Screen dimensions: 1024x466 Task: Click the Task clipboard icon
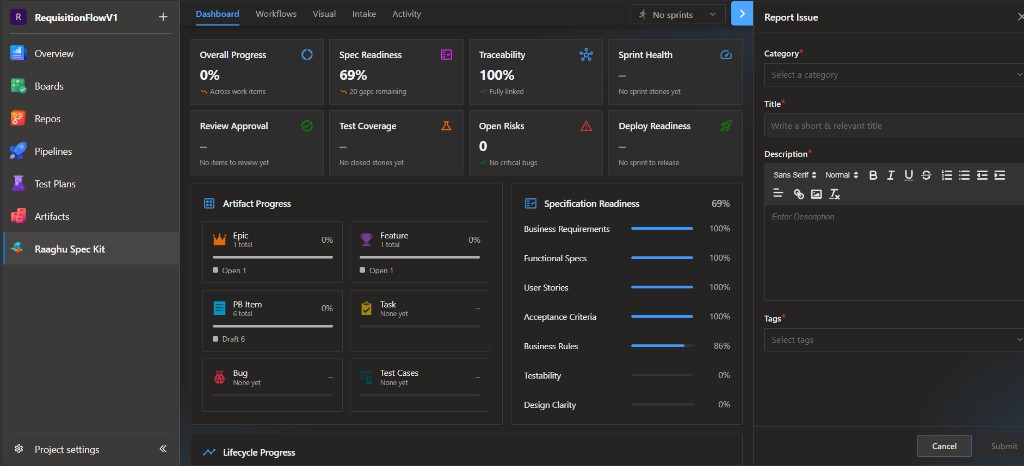tap(366, 308)
